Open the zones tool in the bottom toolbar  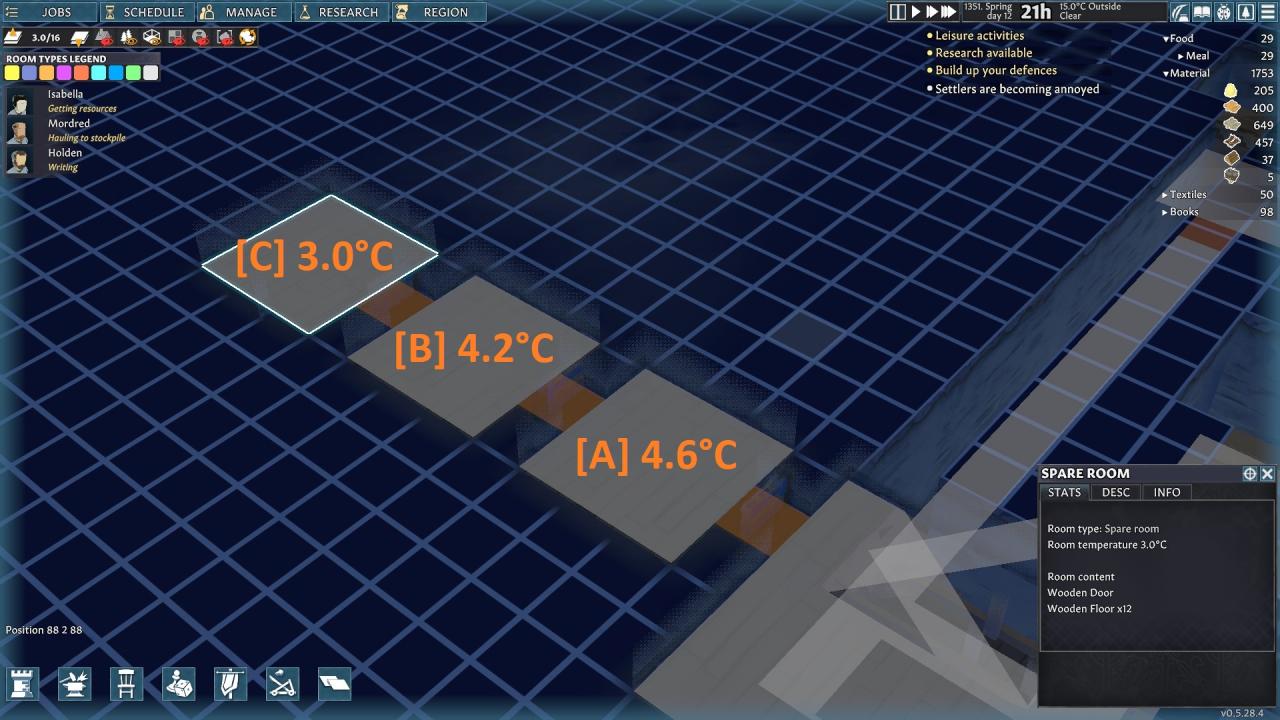point(335,684)
